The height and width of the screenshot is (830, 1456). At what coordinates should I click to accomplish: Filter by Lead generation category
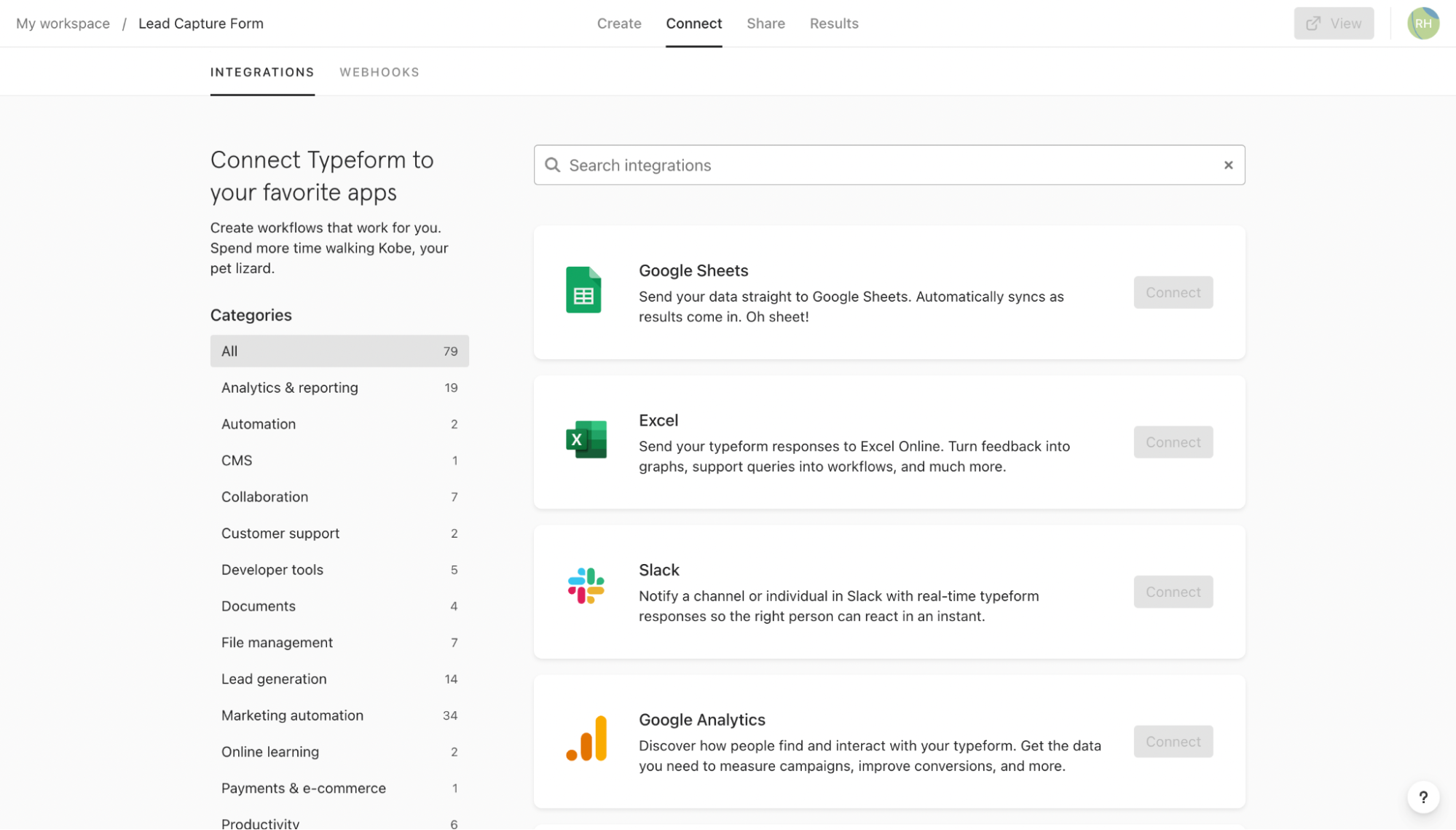pyautogui.click(x=339, y=679)
